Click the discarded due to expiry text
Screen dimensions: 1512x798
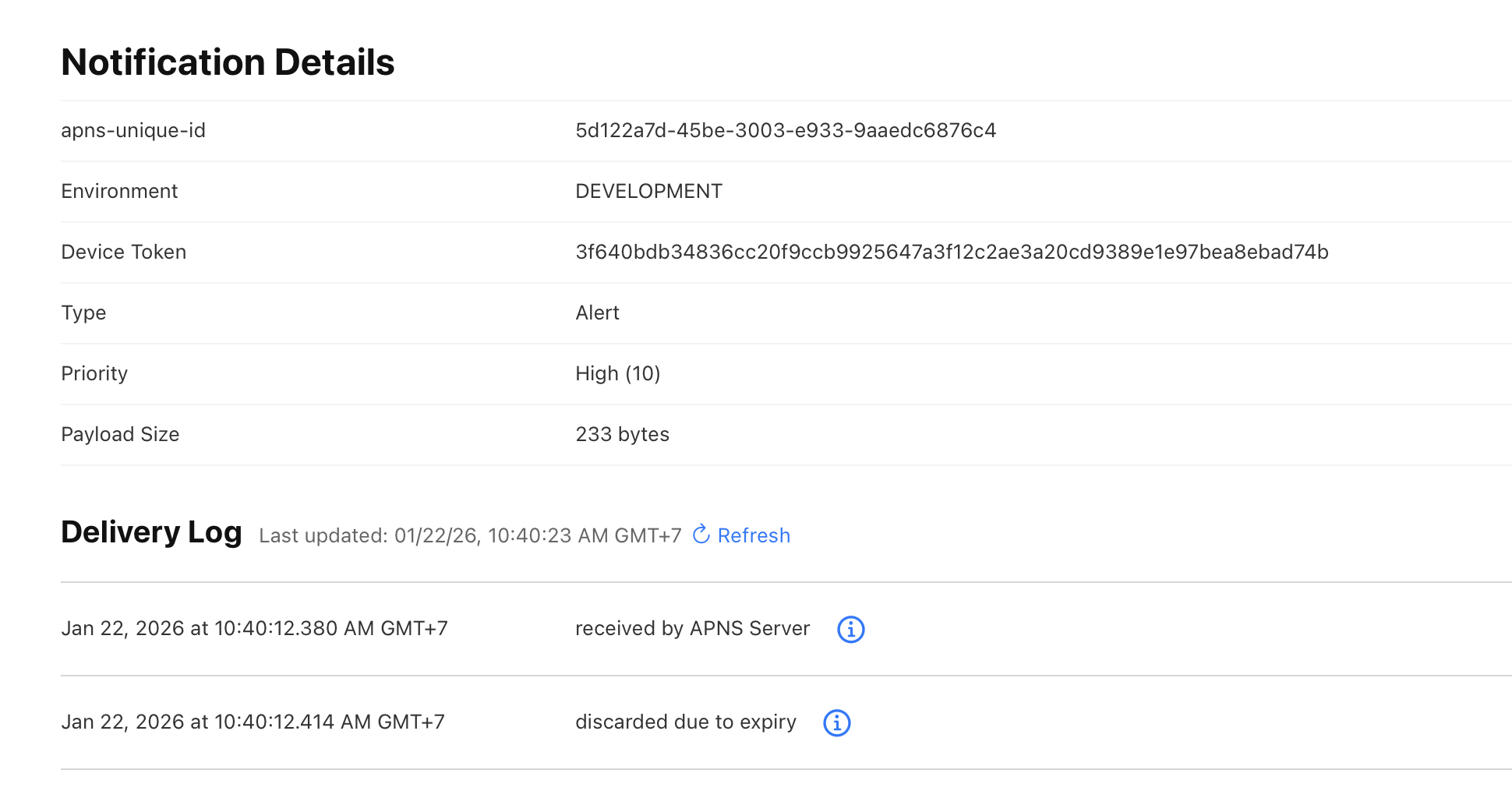click(685, 722)
